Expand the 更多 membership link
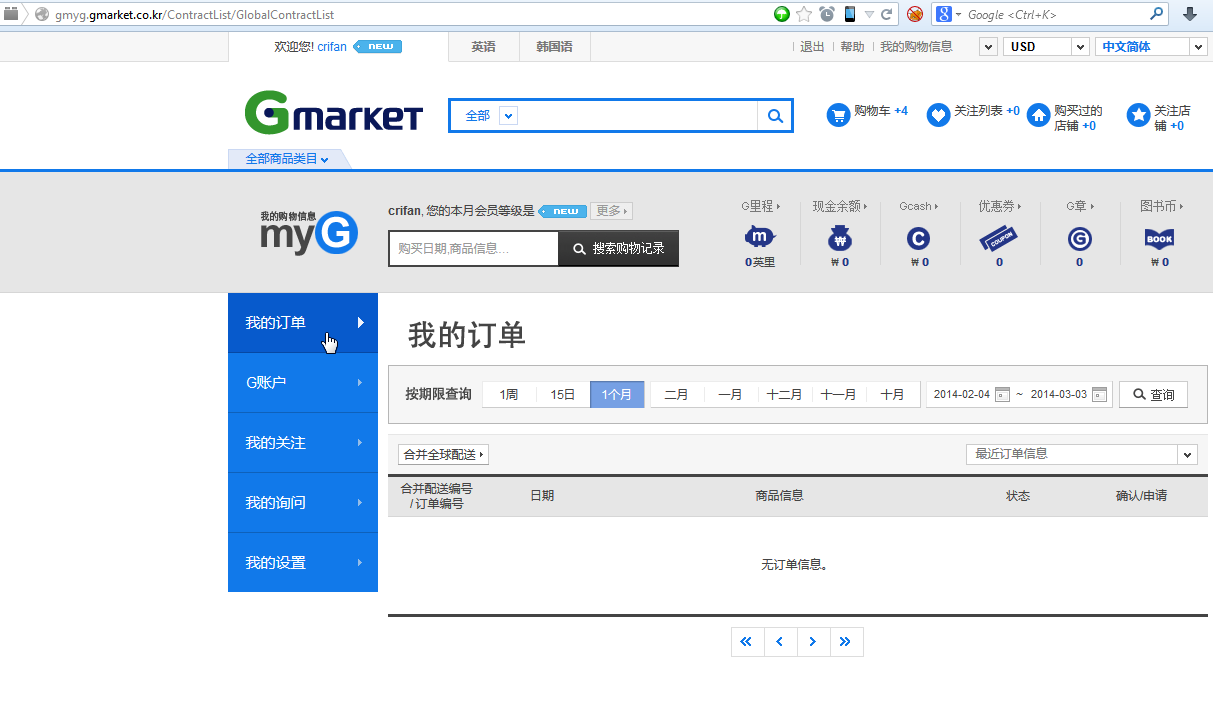This screenshot has width=1213, height=714. pos(611,211)
